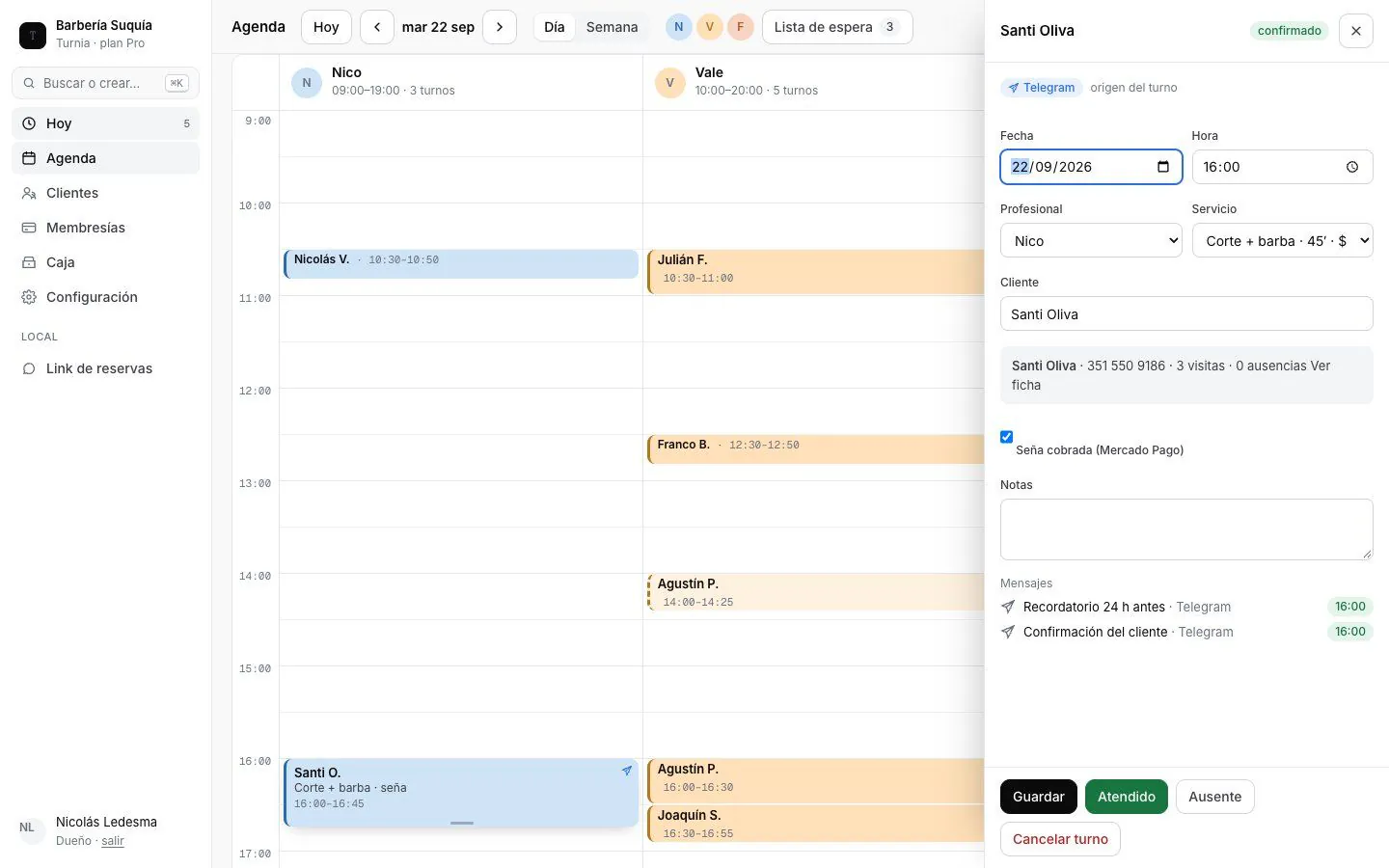Open Membresías in sidebar
1389x868 pixels.
click(x=105, y=228)
